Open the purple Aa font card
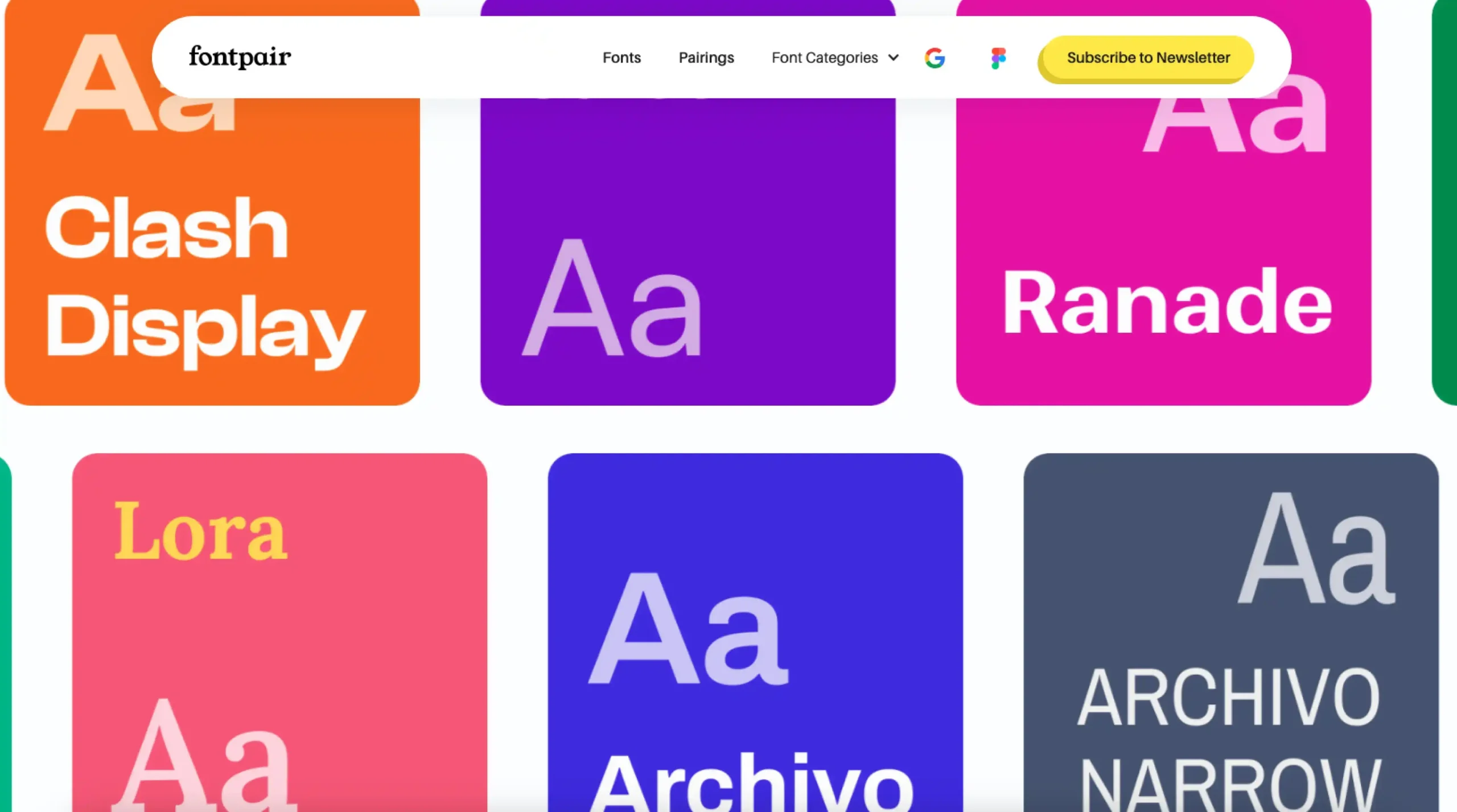The width and height of the screenshot is (1457, 812). coord(688,251)
